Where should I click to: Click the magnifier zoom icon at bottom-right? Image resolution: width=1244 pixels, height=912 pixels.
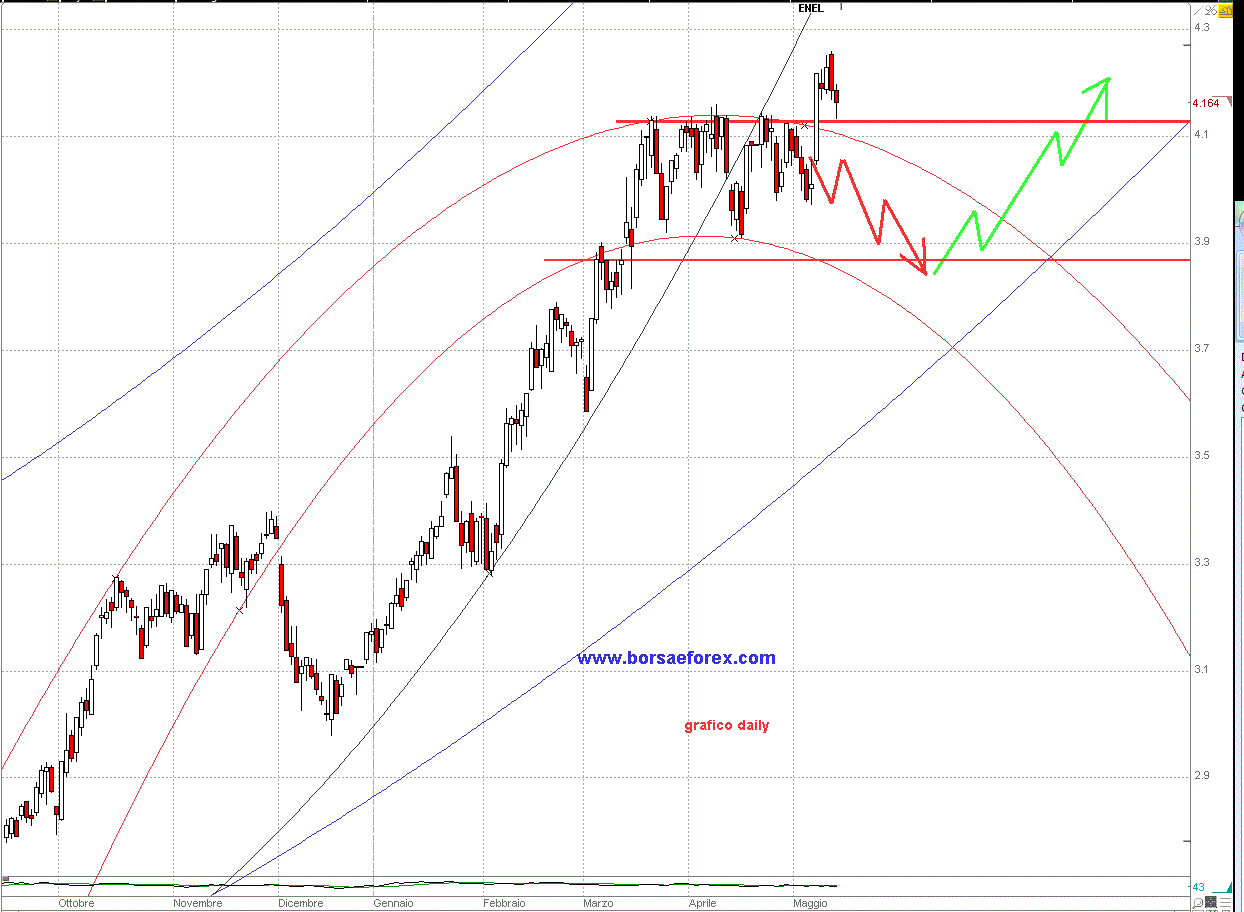coord(1197,903)
